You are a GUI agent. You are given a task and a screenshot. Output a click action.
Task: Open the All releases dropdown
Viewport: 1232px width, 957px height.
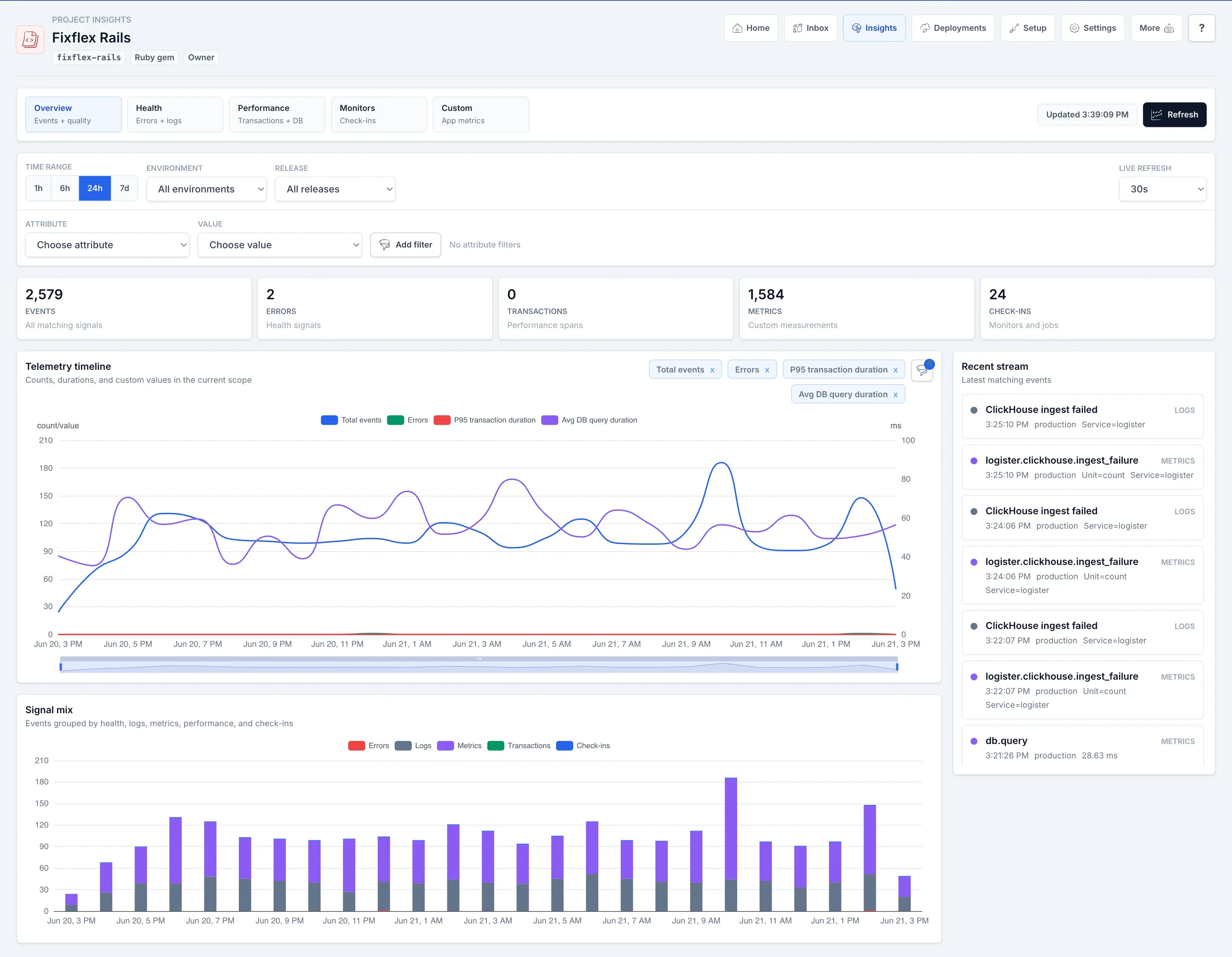click(335, 190)
